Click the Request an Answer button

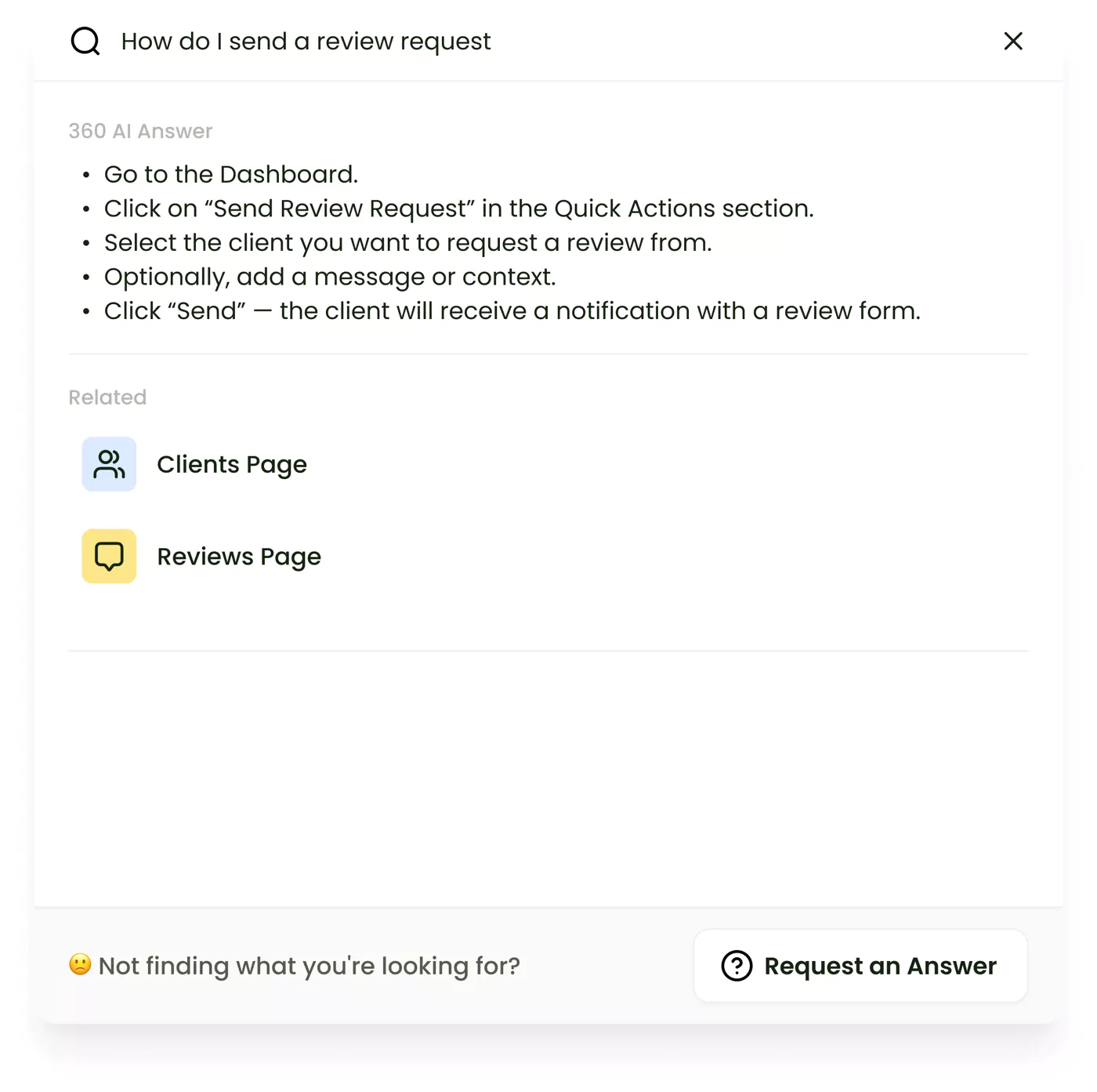860,966
